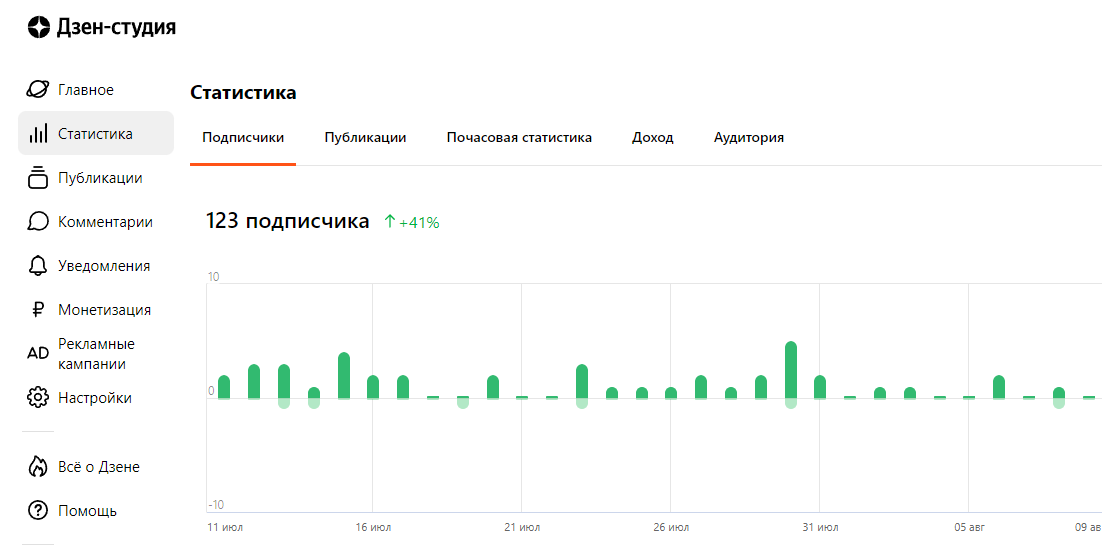The image size is (1102, 556).
Task: Click the Уведомления bell icon
Action: (38, 266)
